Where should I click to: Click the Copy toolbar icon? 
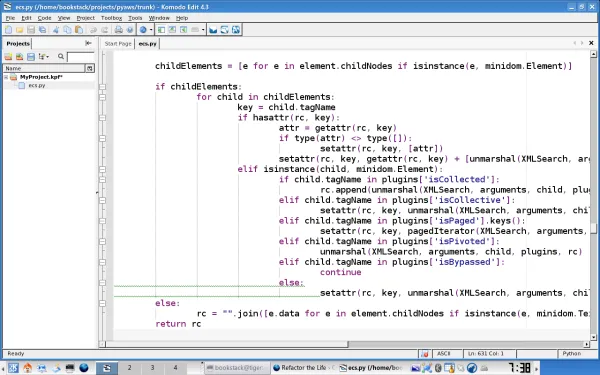coord(67,30)
